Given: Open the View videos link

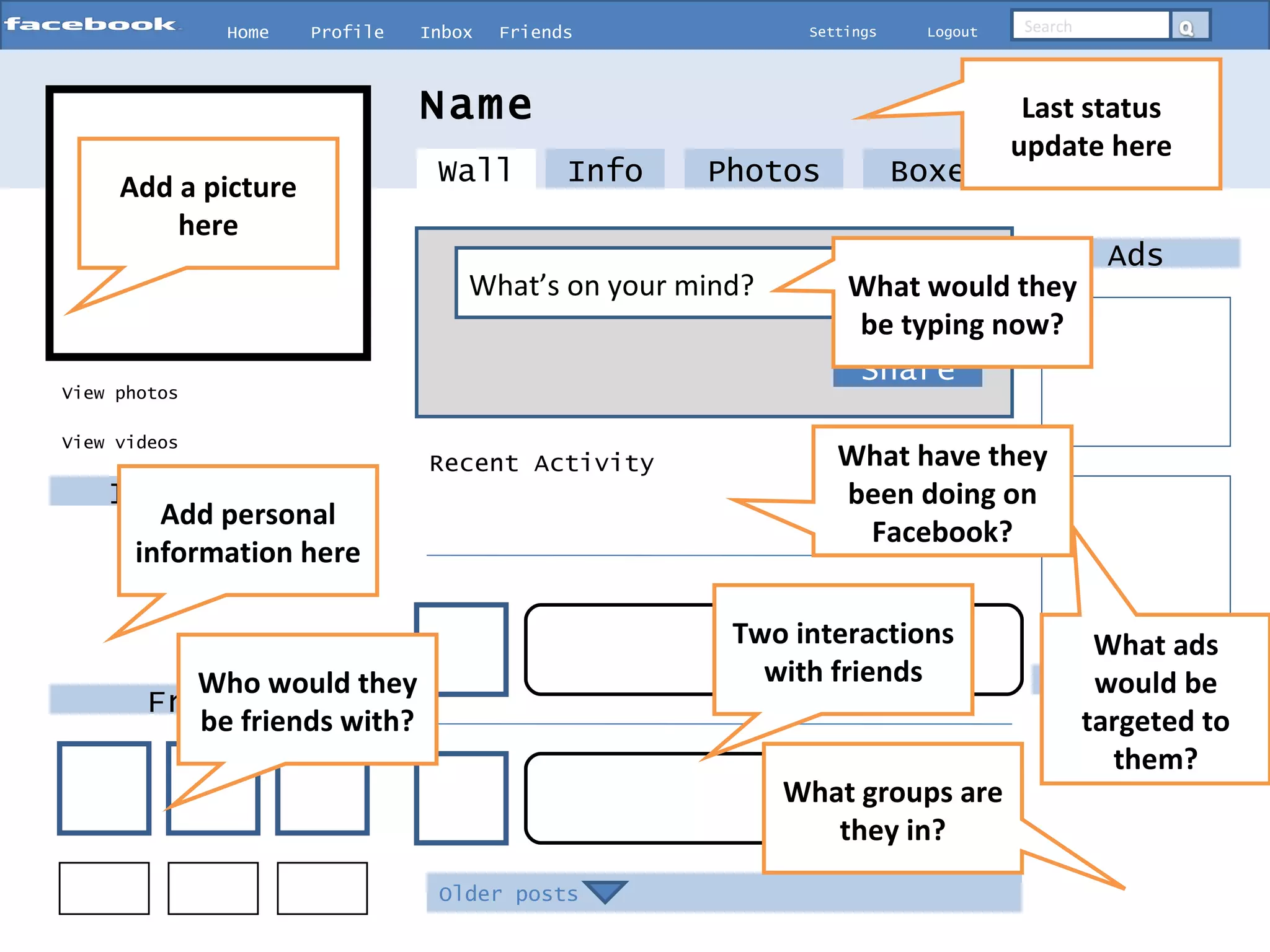Looking at the screenshot, I should tap(120, 443).
